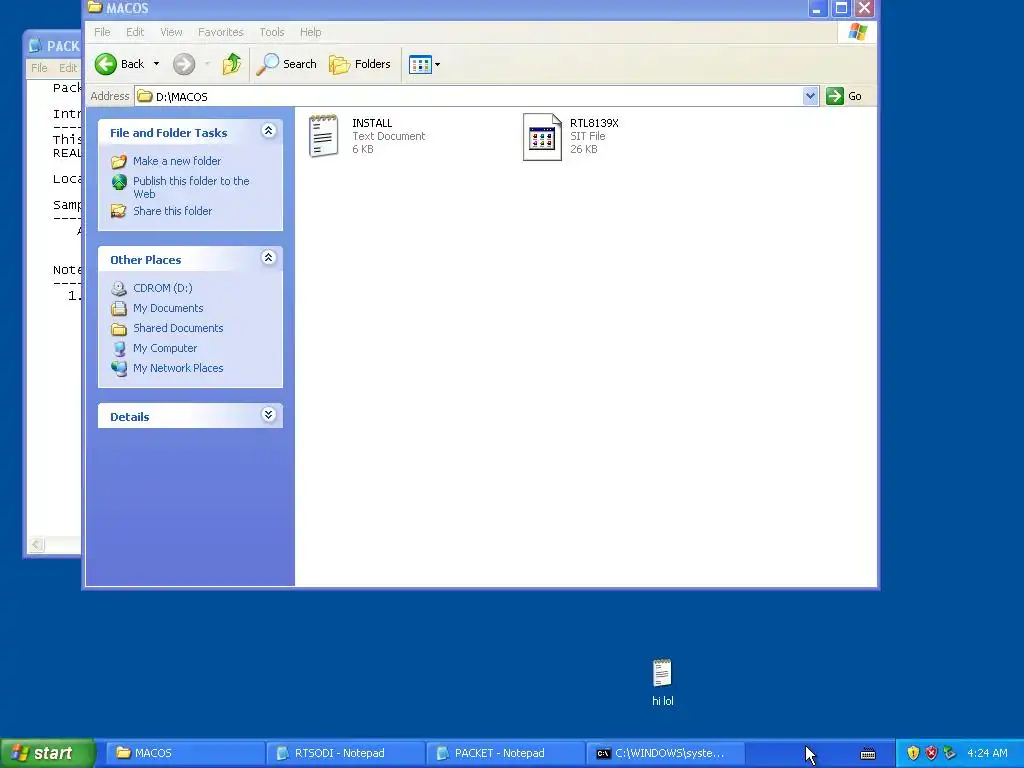
Task: Open the Favorites menu
Action: (x=221, y=32)
